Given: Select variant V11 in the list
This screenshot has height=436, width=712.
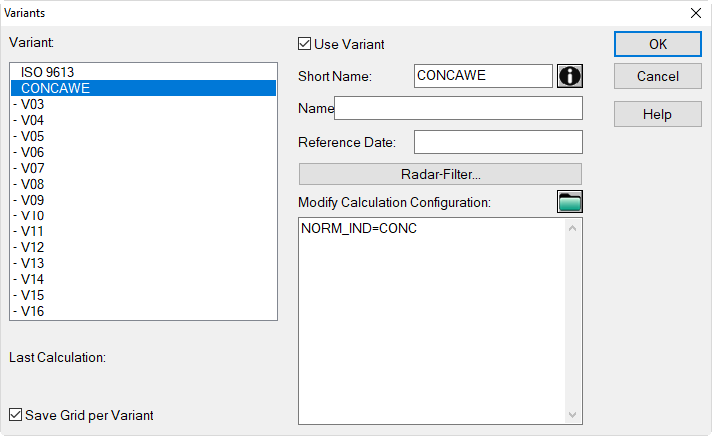Looking at the screenshot, I should [x=143, y=231].
